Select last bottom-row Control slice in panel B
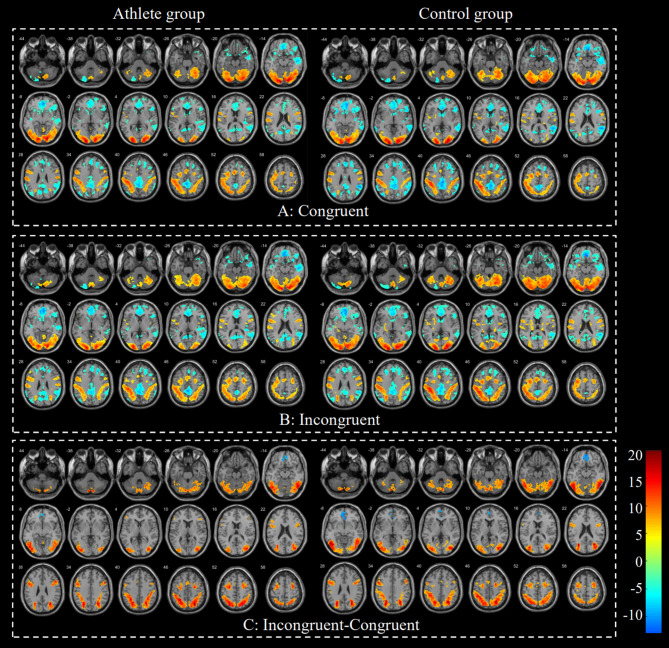 588,385
